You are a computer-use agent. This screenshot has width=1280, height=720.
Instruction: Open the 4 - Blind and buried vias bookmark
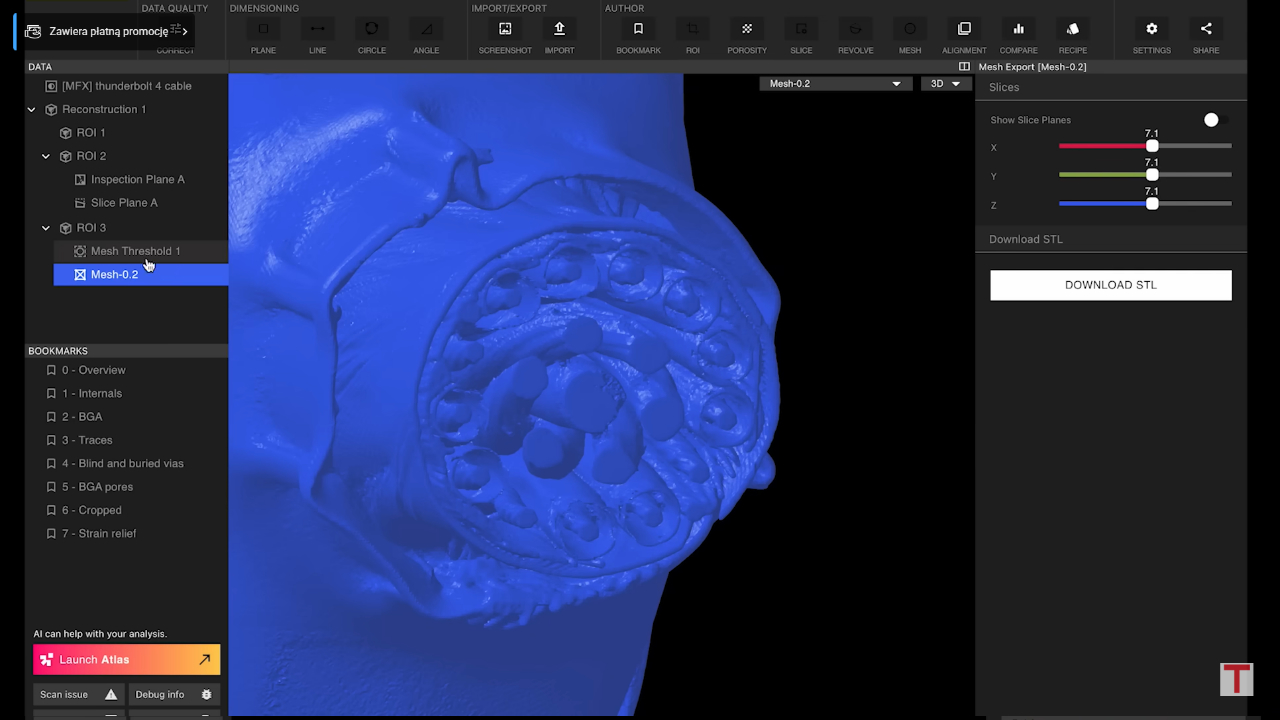122,464
